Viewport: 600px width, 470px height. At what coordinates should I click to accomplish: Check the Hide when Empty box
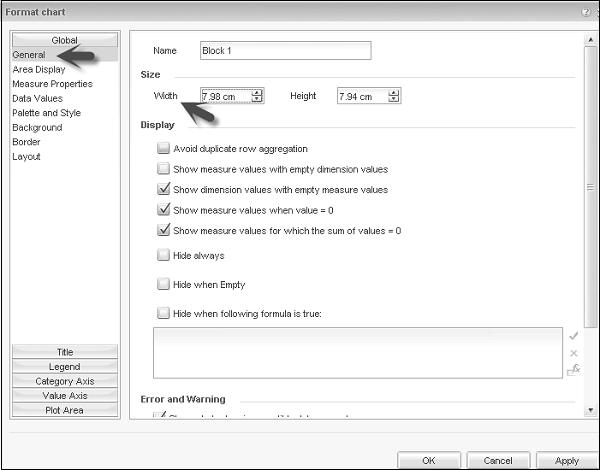[x=163, y=284]
